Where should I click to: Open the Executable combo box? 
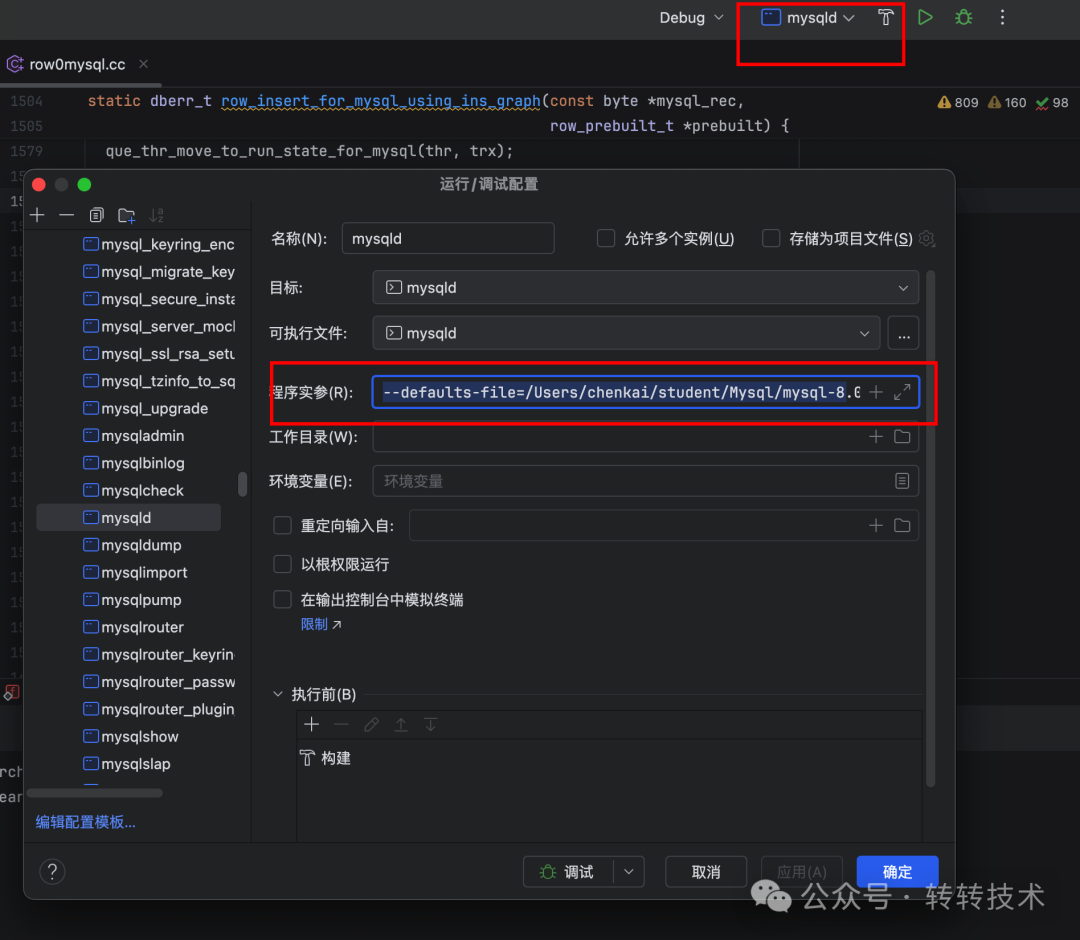(626, 333)
